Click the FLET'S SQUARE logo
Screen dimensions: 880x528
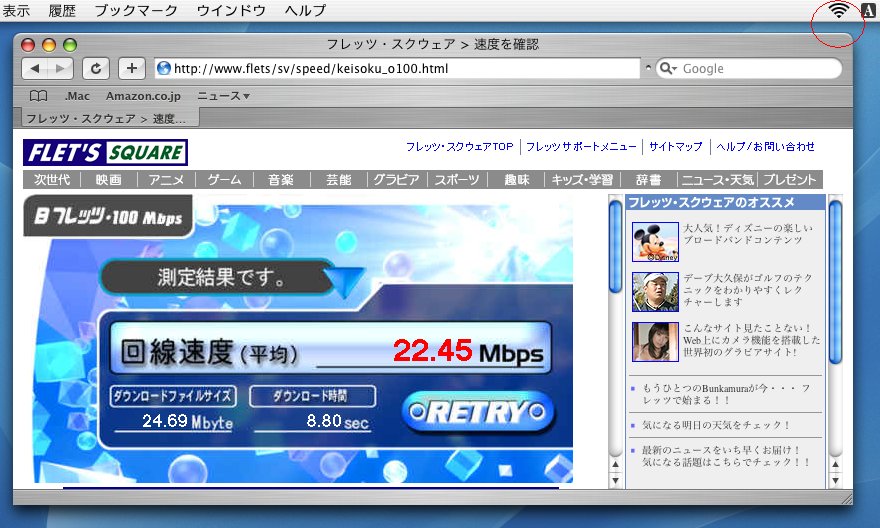tap(106, 152)
